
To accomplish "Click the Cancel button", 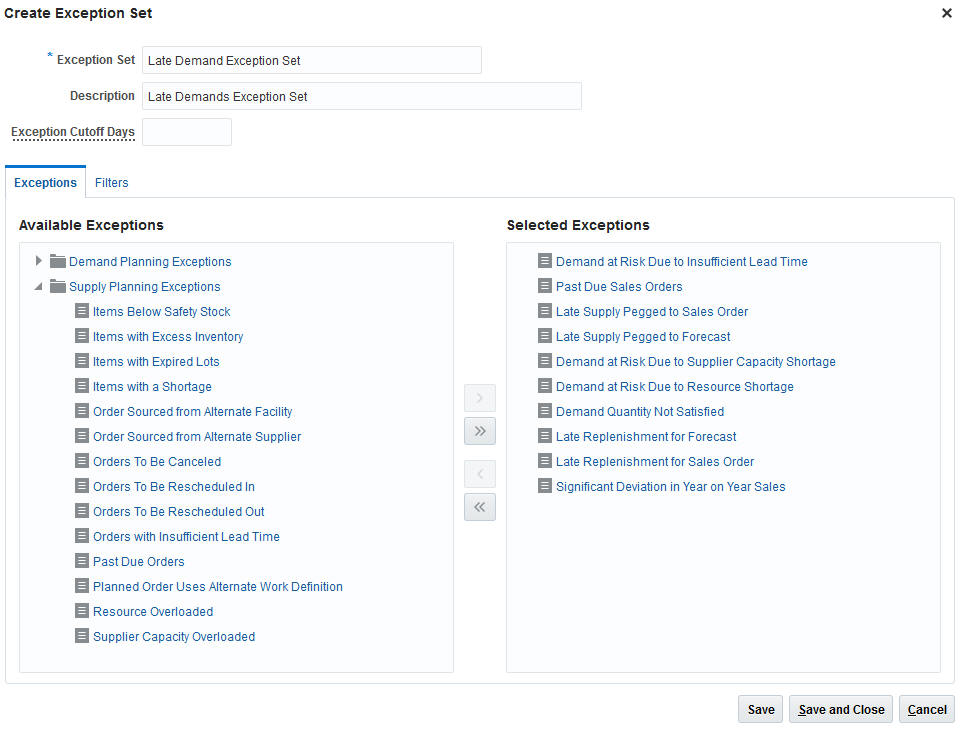I will 927,709.
